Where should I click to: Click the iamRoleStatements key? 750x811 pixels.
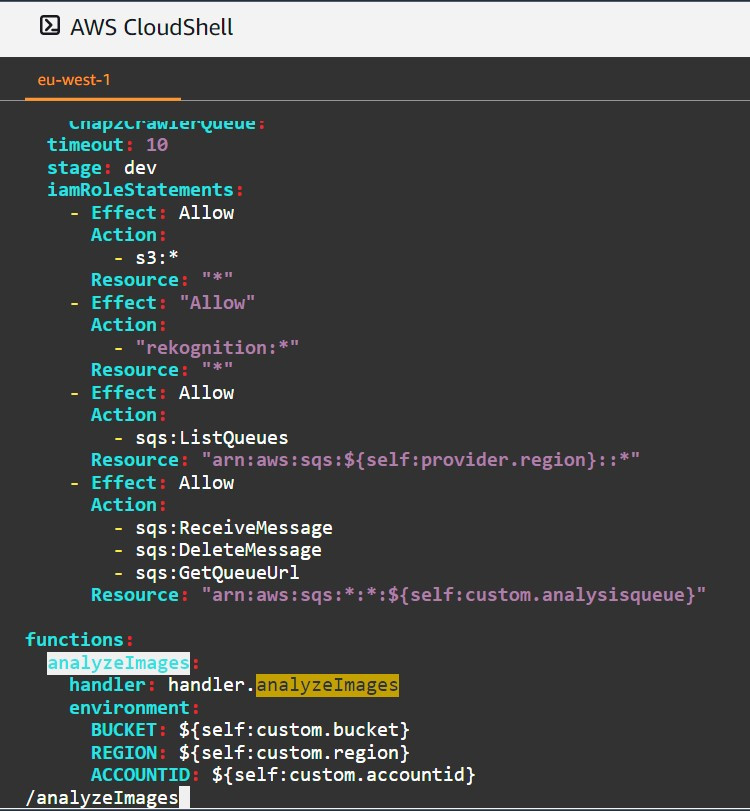140,190
